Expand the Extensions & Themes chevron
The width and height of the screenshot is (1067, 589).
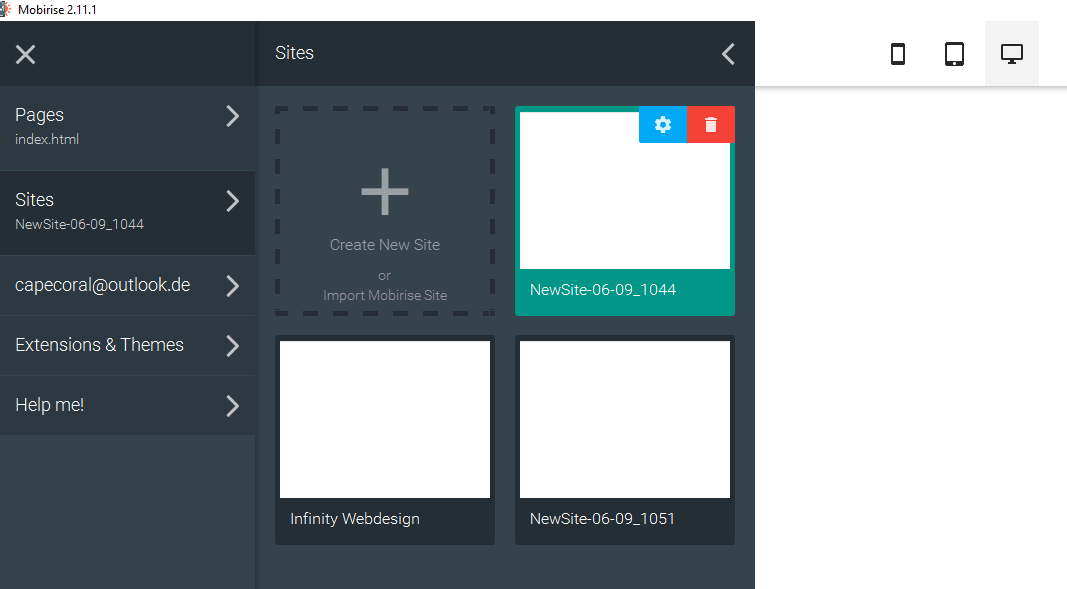click(x=232, y=346)
